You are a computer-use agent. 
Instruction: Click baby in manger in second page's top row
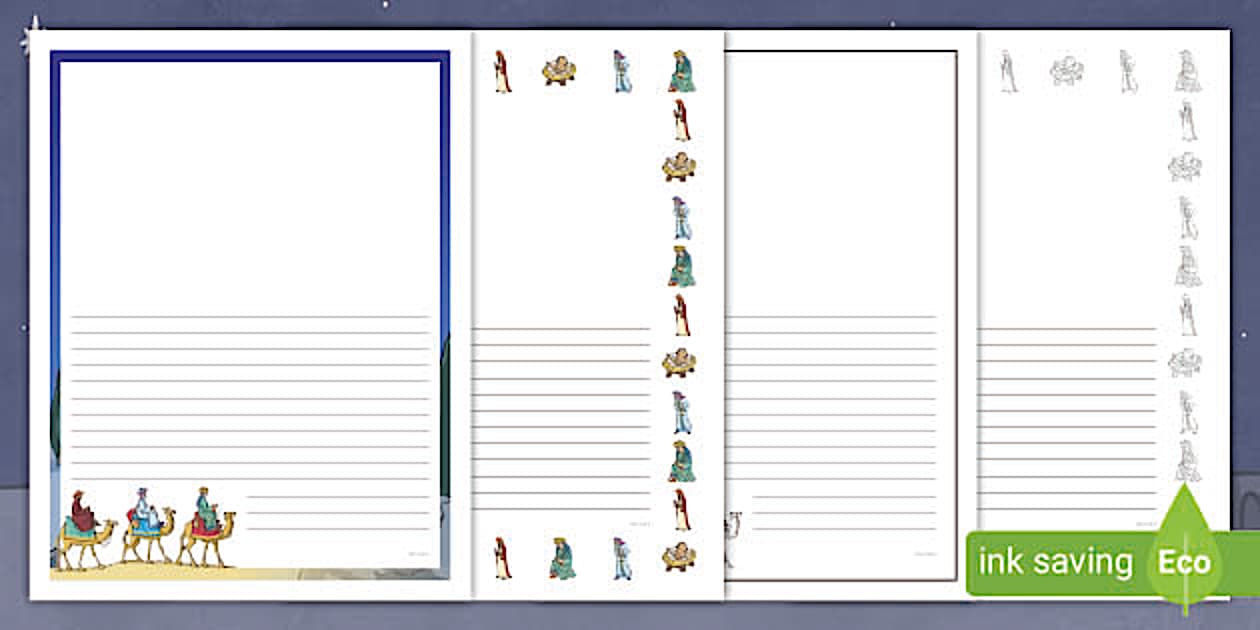point(559,71)
